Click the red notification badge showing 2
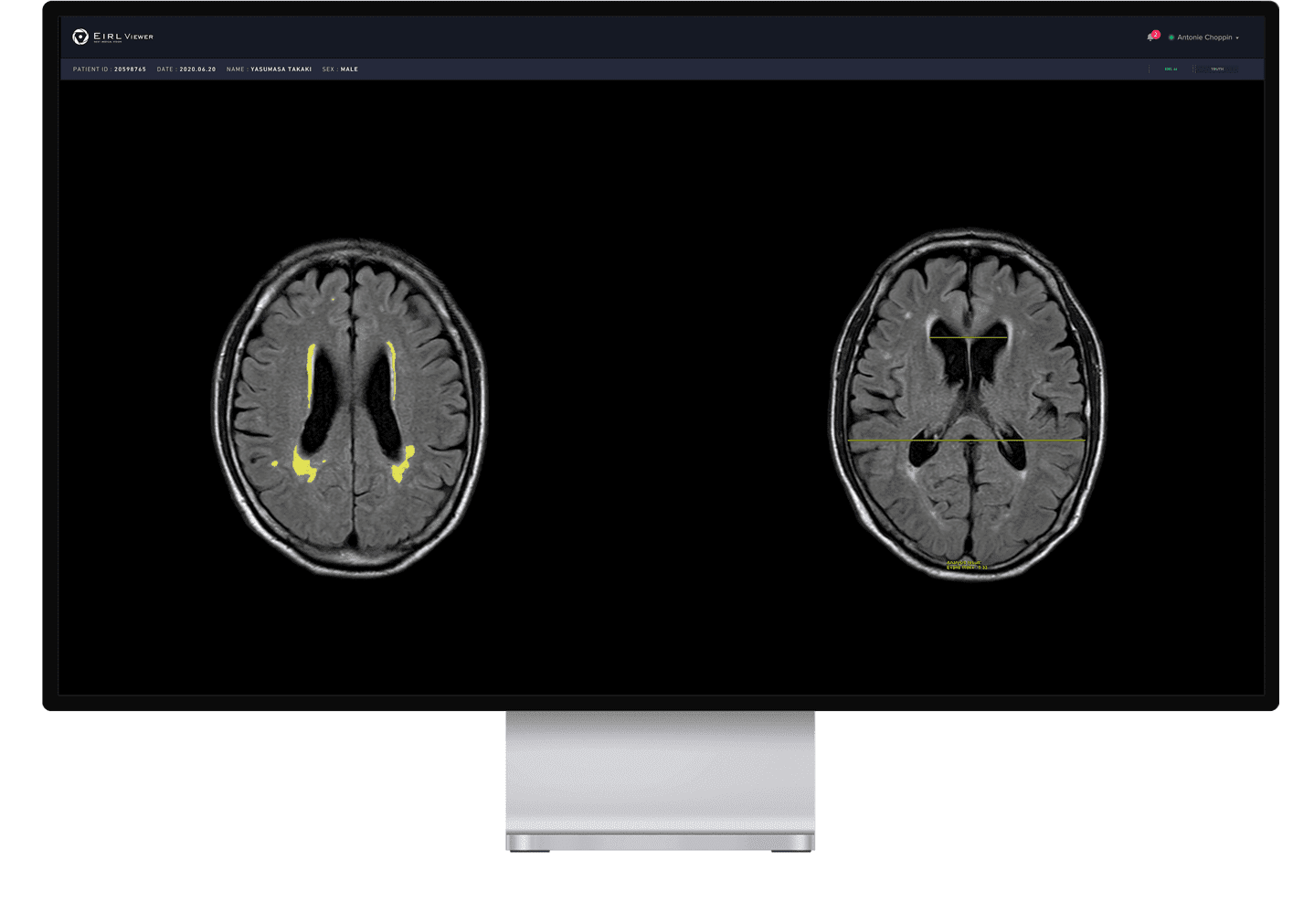Screen dimensions: 1293x924 point(1155,33)
